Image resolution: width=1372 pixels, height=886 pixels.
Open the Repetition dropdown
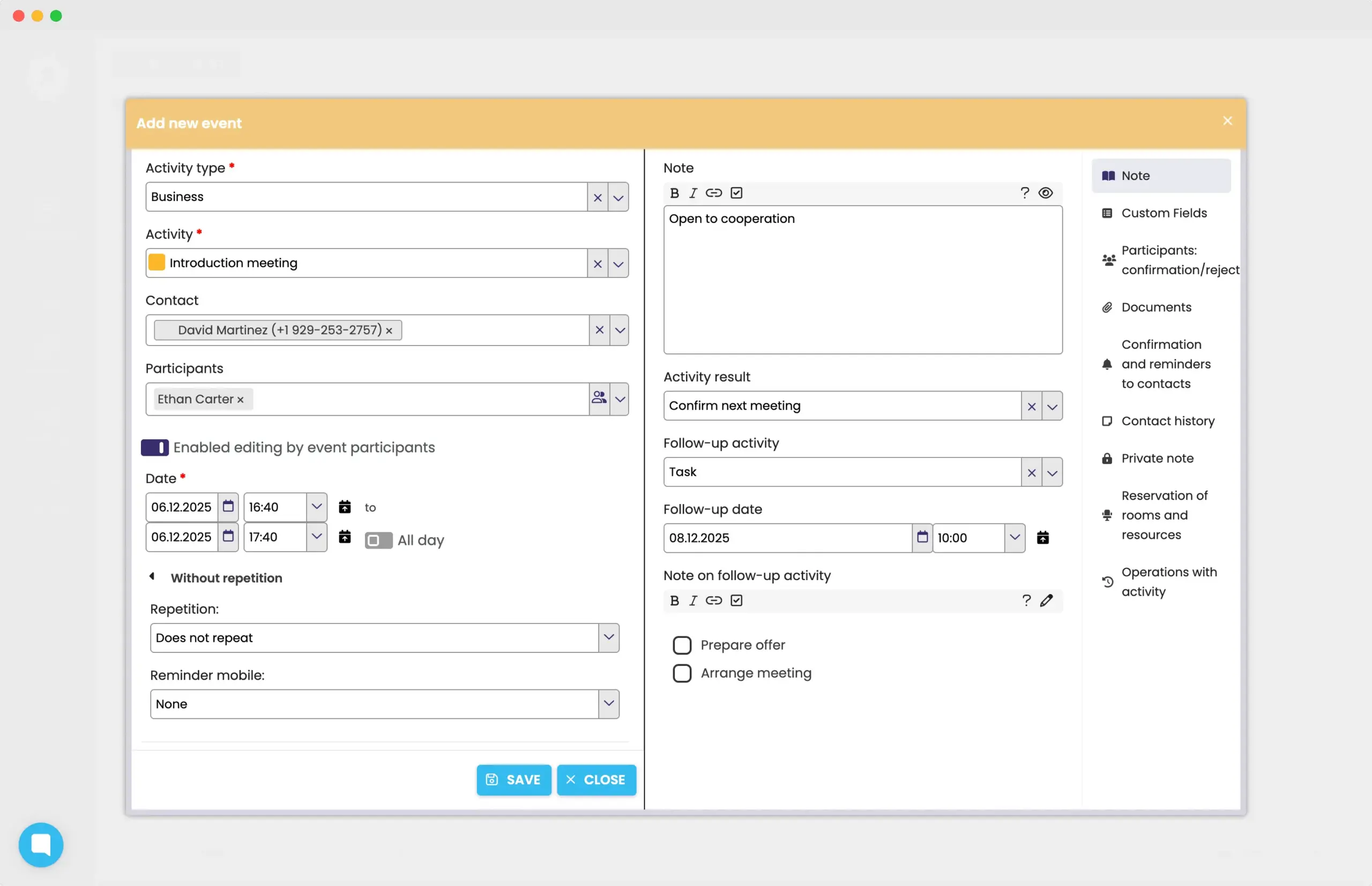[384, 638]
